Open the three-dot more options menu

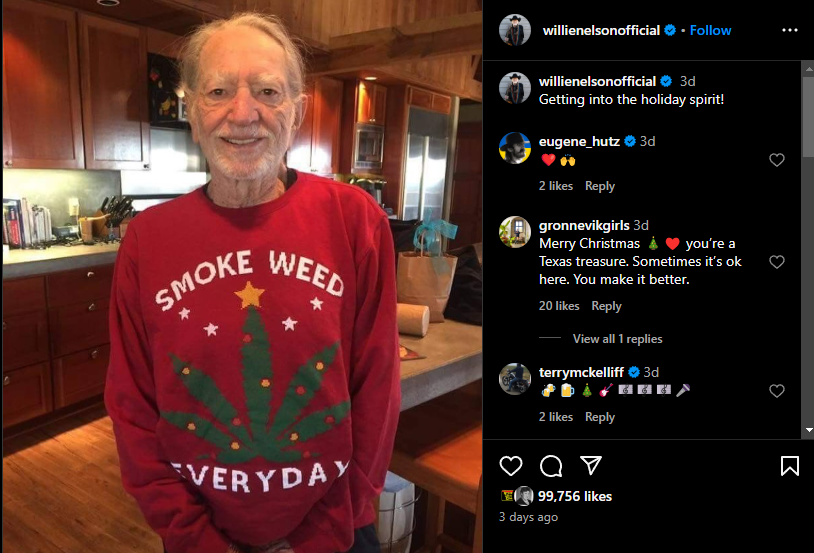790,30
